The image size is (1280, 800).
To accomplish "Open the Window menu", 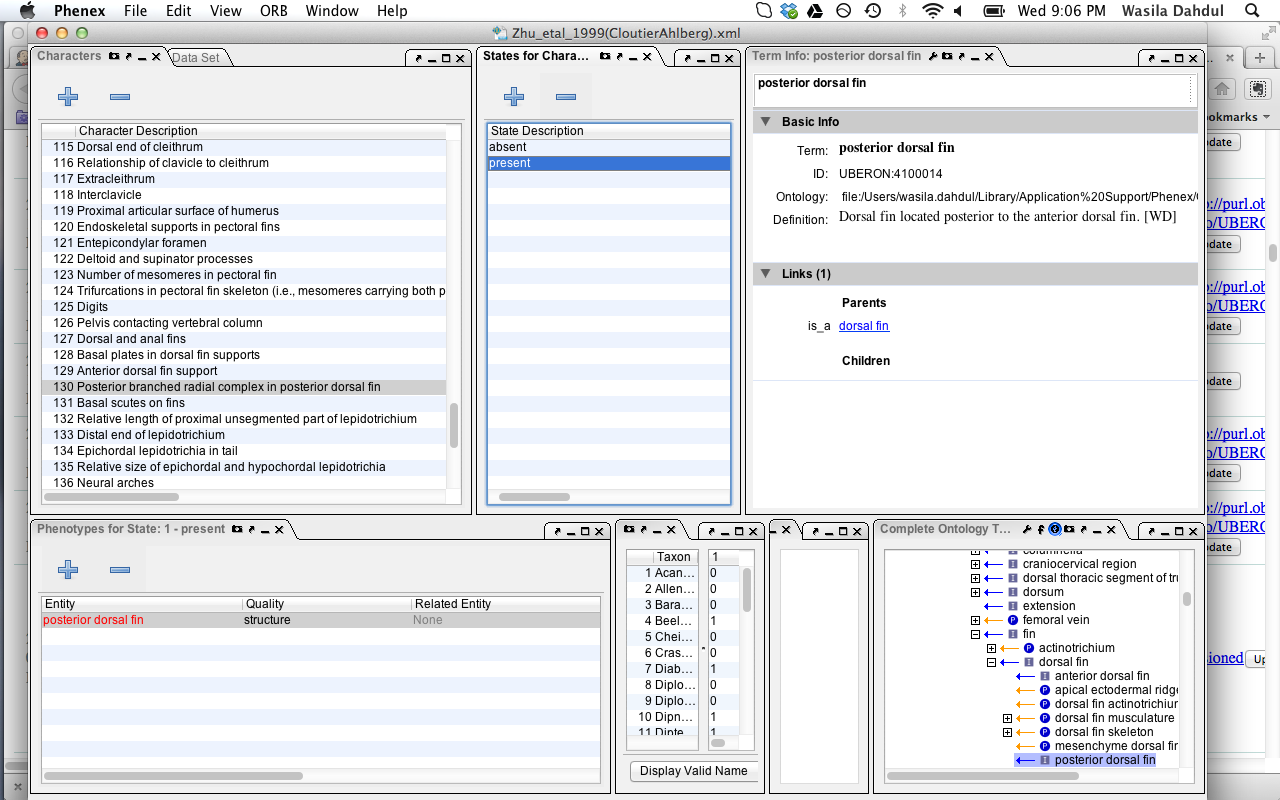I will click(332, 11).
